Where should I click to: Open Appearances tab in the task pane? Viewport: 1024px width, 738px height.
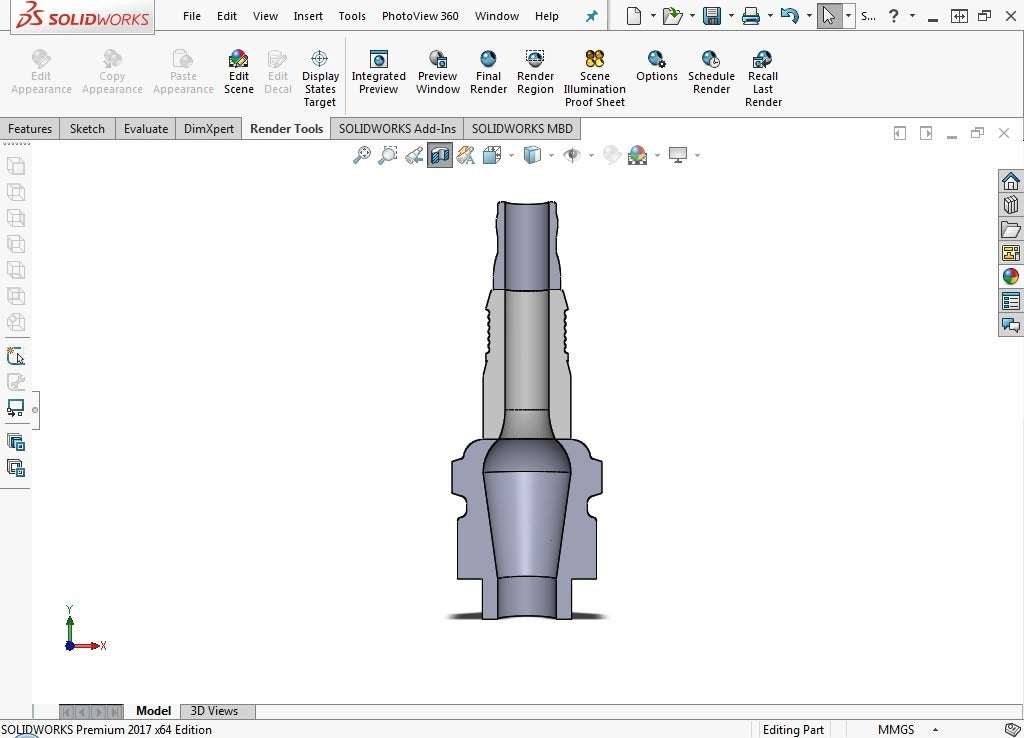pos(1010,277)
